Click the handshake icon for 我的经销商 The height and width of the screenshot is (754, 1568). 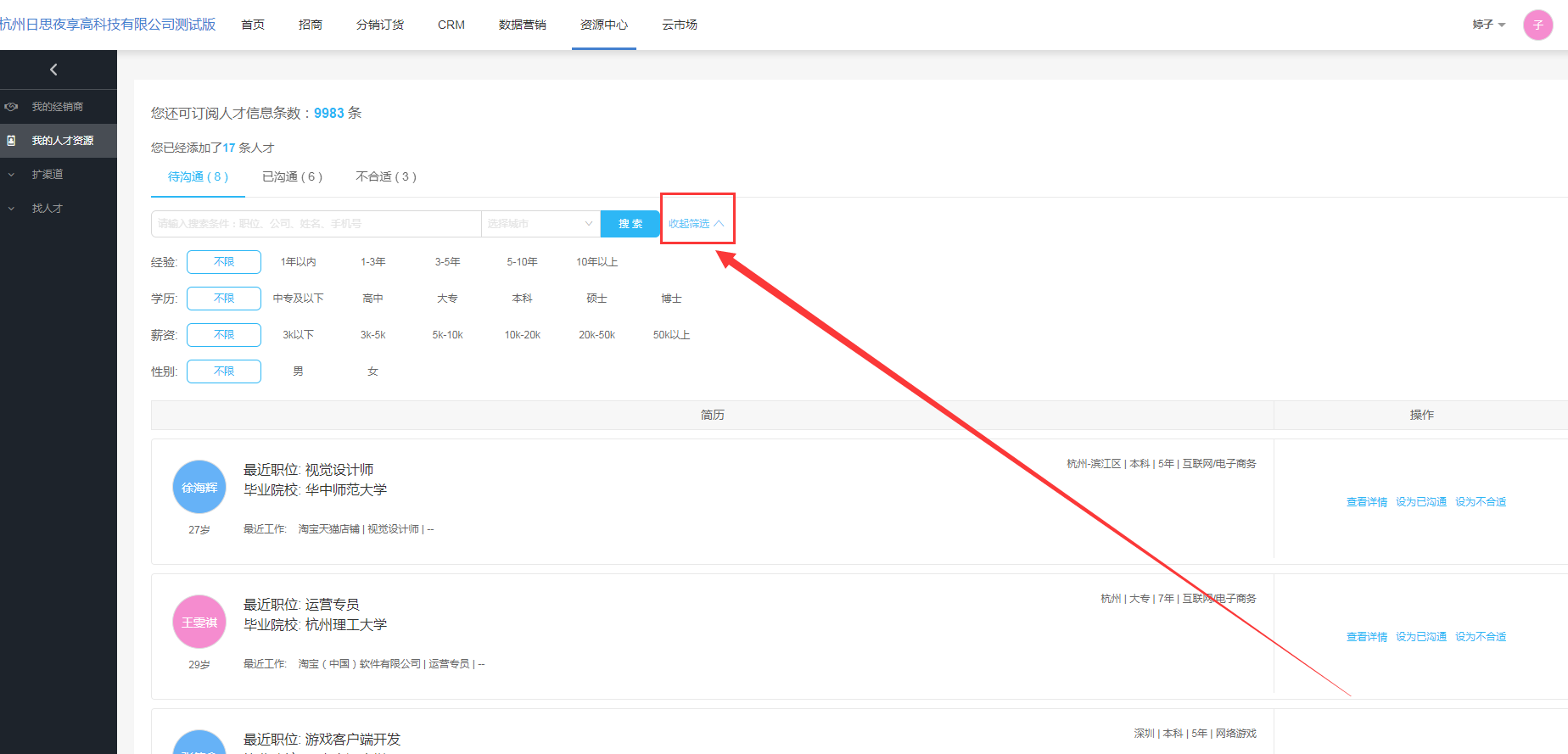pos(11,107)
